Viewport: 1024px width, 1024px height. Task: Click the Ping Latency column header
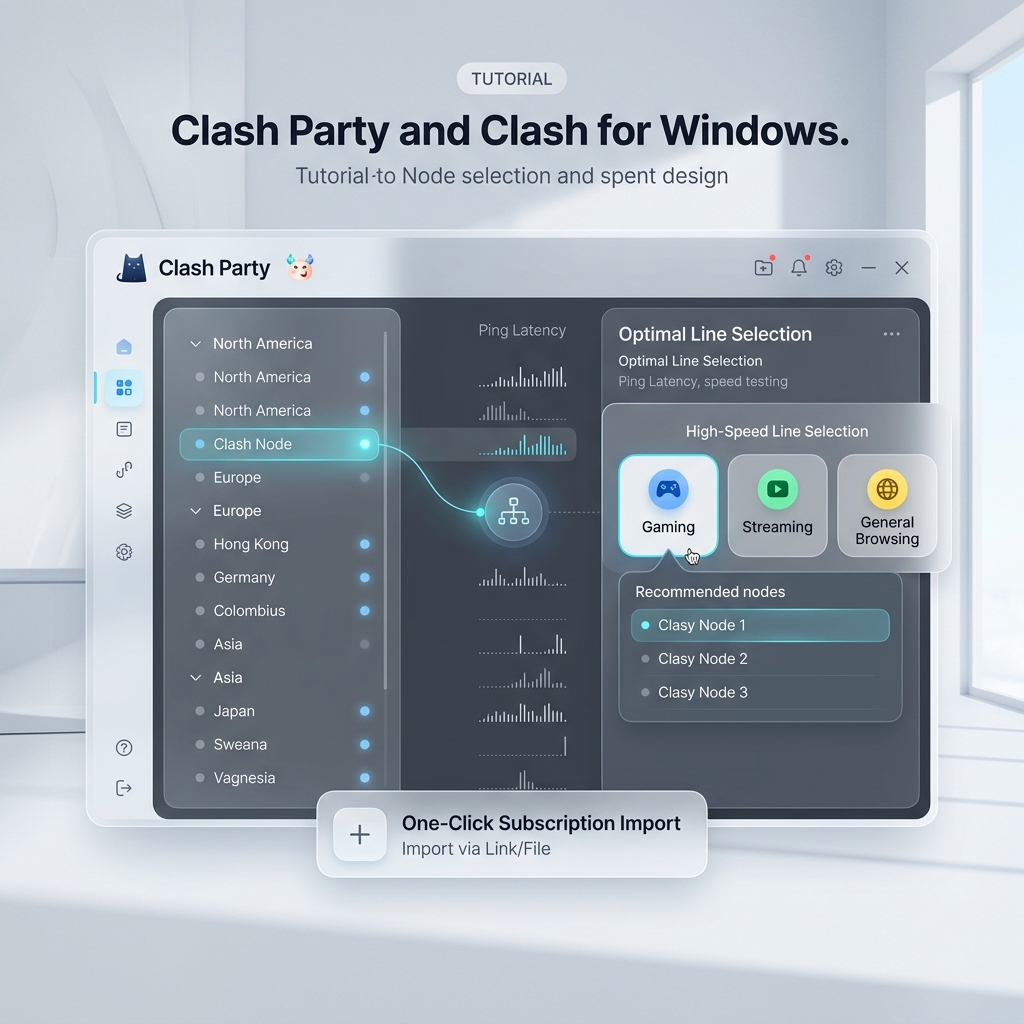(522, 330)
